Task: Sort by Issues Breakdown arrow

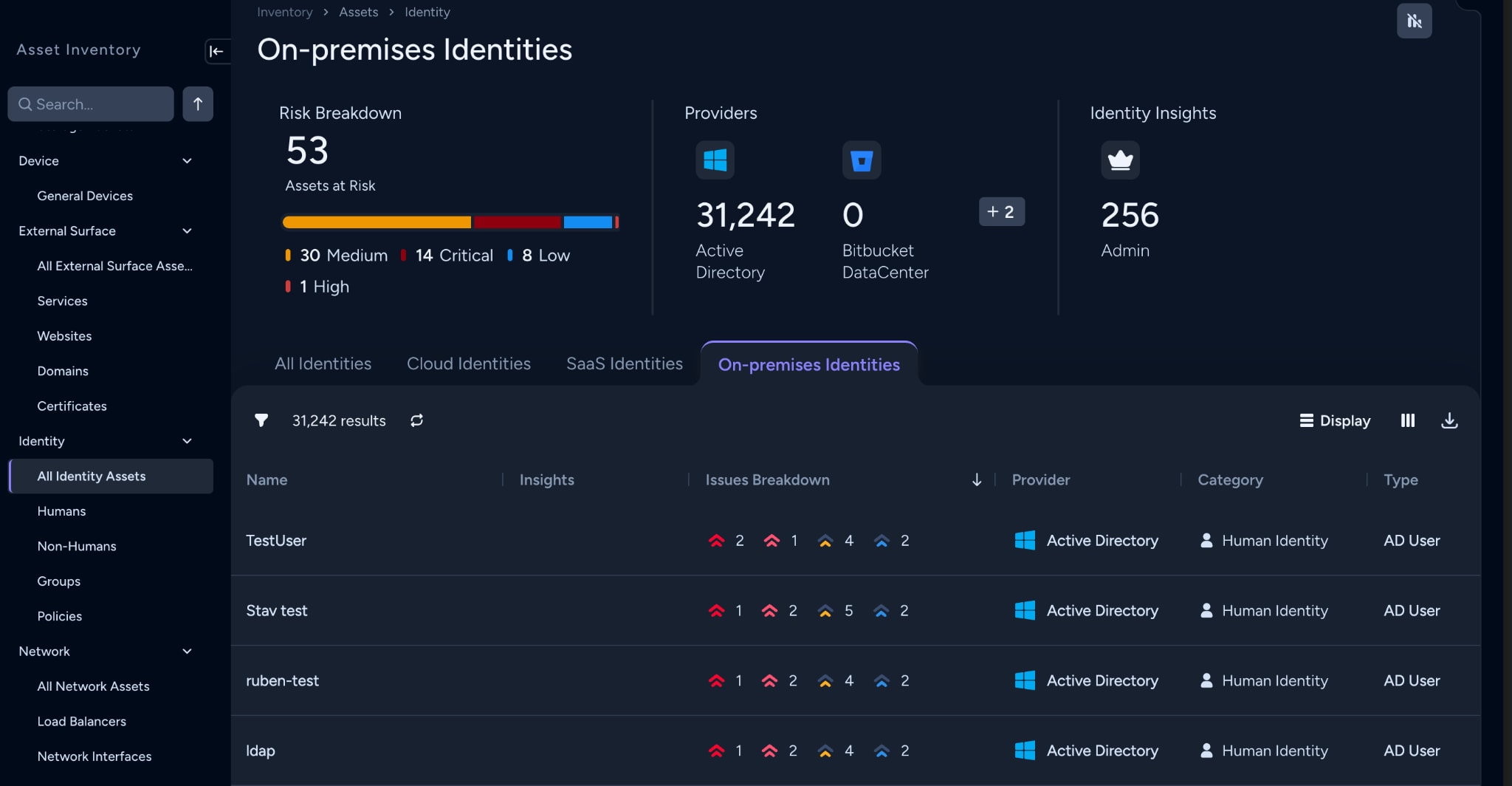Action: (x=976, y=479)
